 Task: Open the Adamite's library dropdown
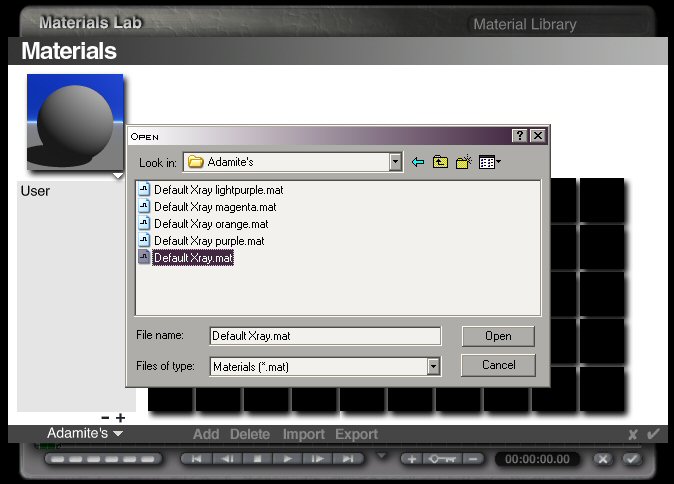(85, 433)
